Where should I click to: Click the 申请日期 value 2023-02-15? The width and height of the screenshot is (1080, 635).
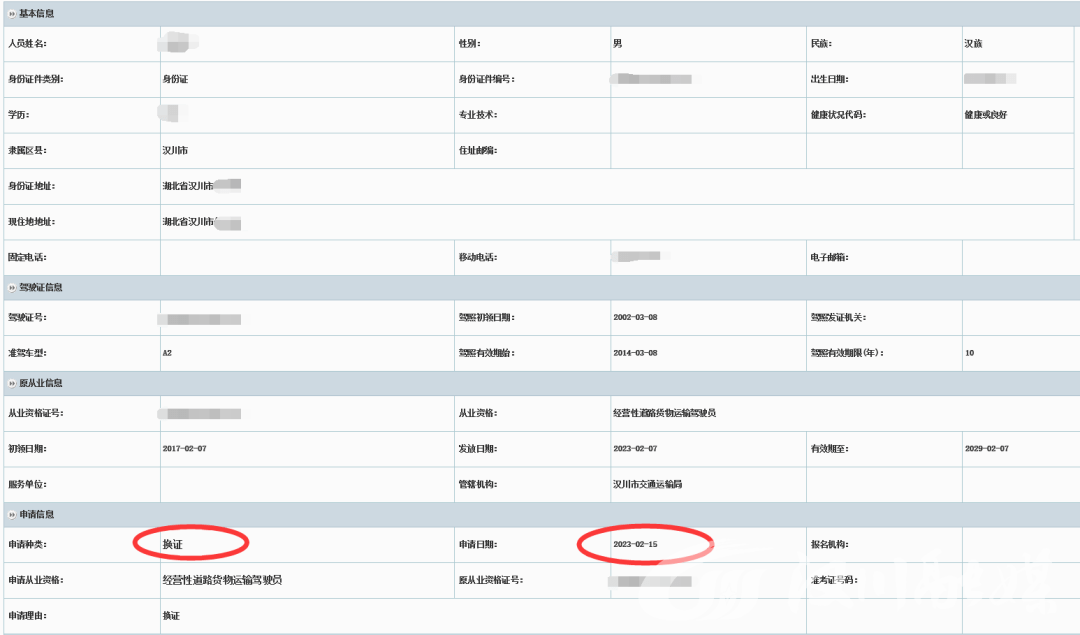635,545
